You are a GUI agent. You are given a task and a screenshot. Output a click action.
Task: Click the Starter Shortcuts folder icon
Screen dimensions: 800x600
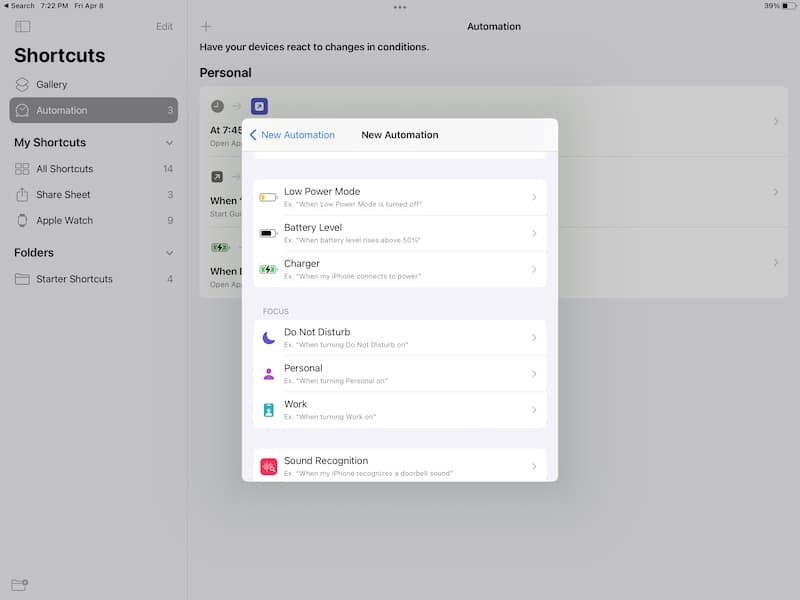tap(22, 279)
